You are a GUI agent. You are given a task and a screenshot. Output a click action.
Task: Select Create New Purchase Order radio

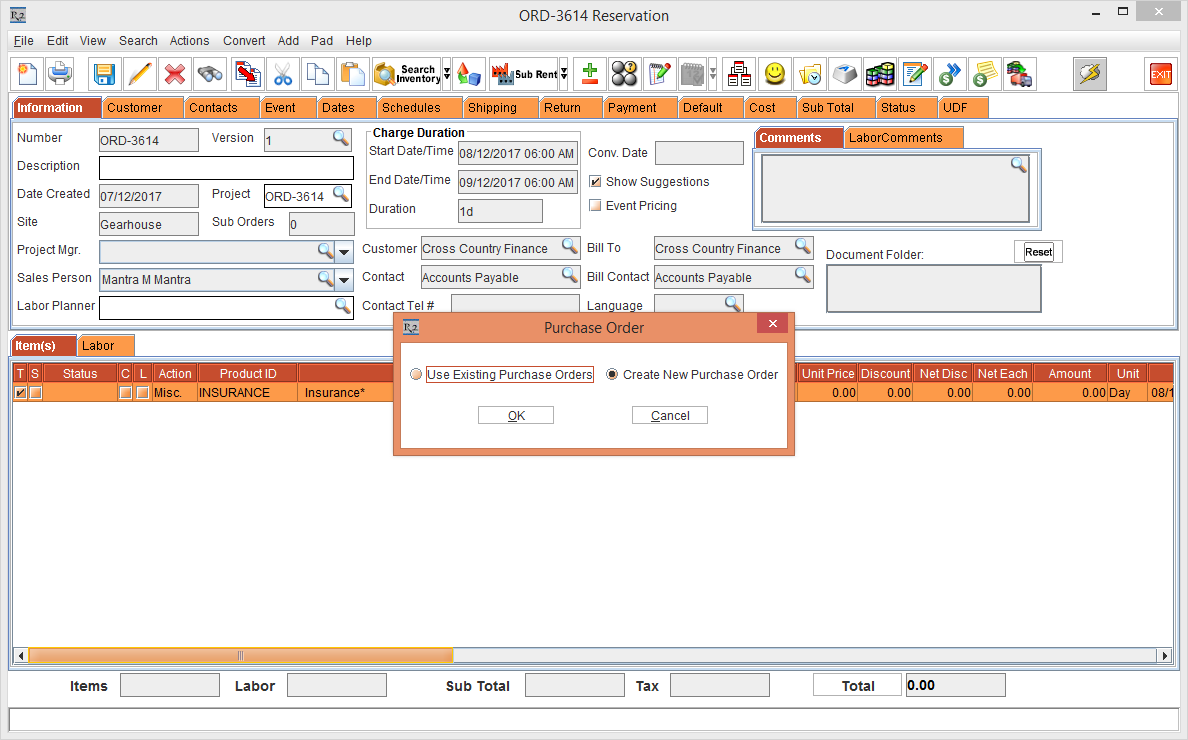613,375
